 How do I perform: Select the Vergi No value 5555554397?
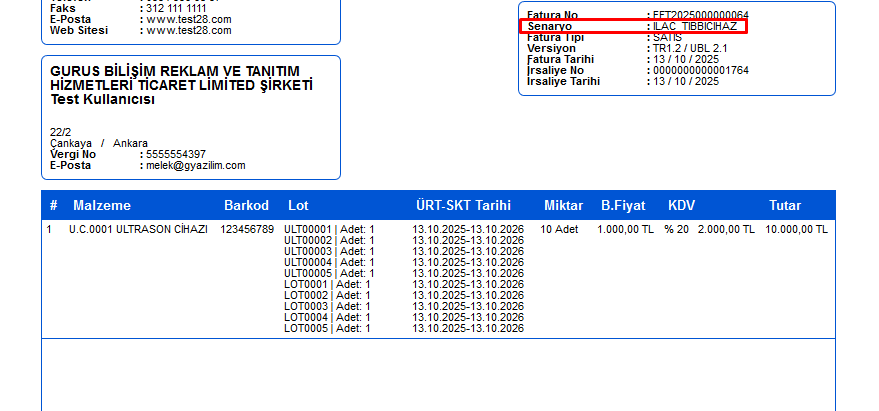(x=176, y=155)
